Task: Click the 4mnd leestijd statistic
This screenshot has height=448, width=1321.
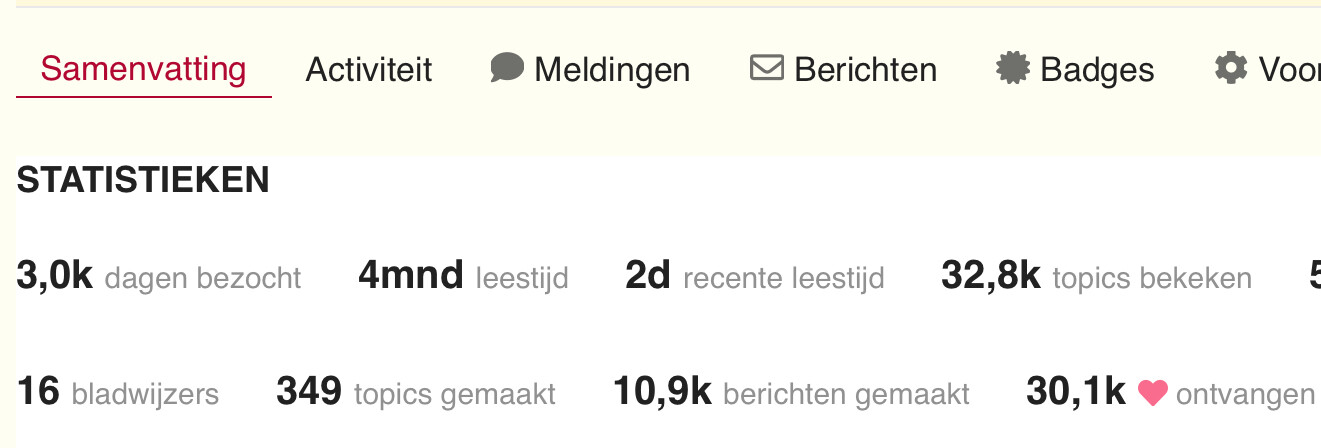Action: click(x=463, y=276)
